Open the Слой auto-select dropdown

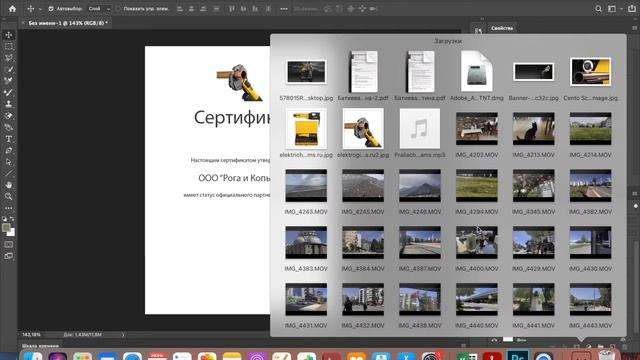coord(100,9)
